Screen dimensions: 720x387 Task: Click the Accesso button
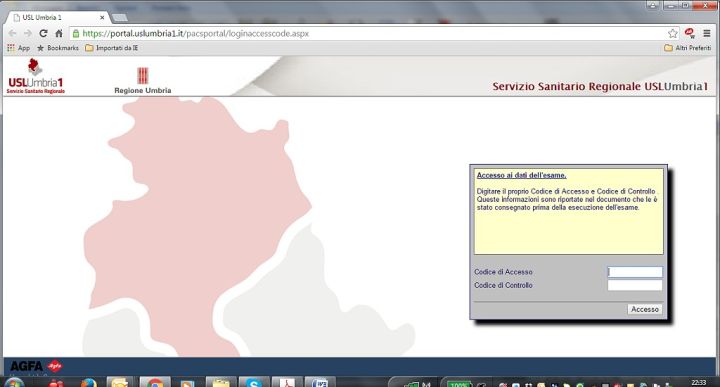(x=645, y=309)
